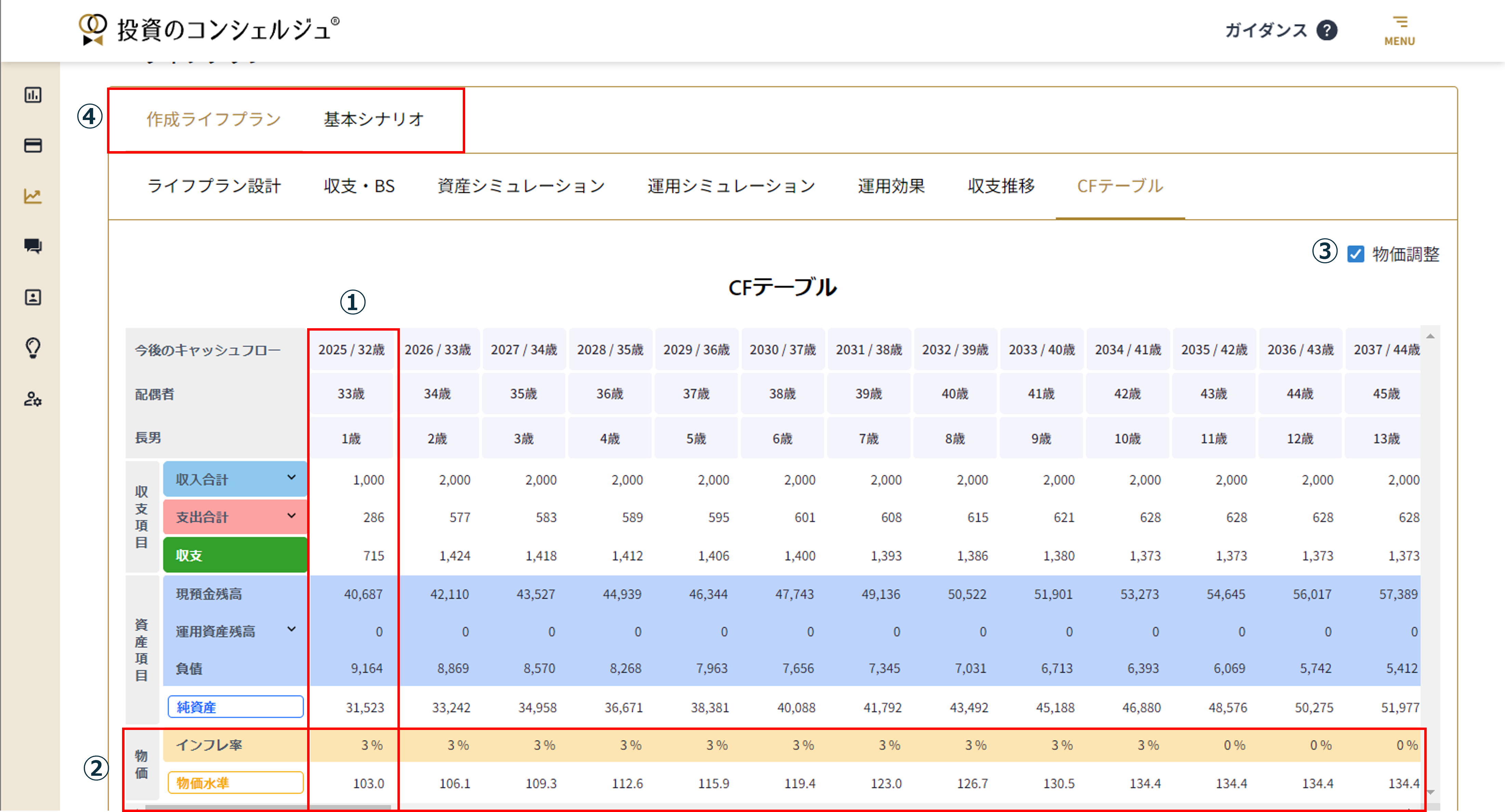Click the 2,000 income cell under 2026 / 33歳
Viewport: 1505px width, 812px height.
click(455, 480)
